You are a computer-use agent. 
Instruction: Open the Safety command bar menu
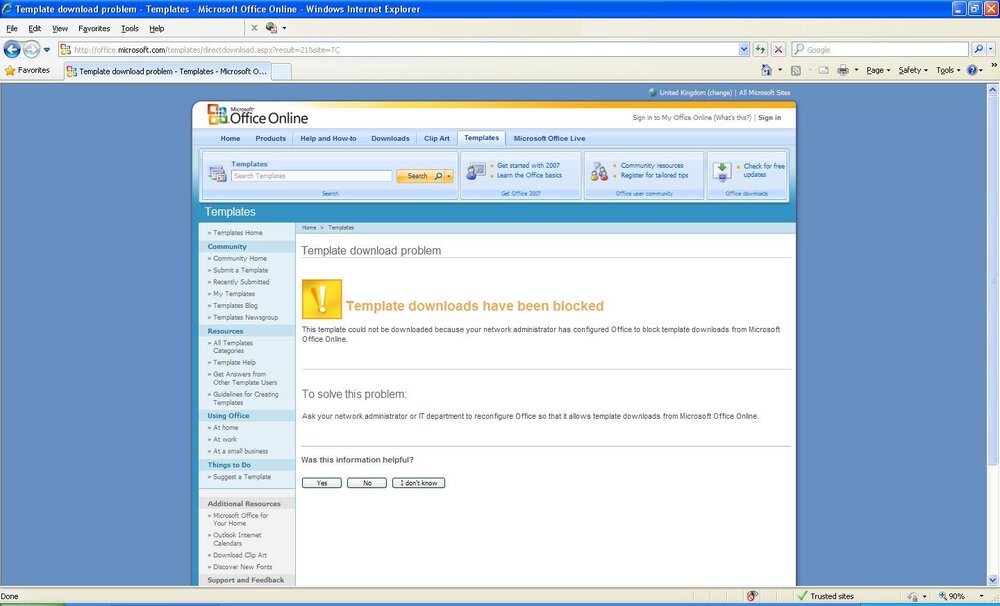913,70
